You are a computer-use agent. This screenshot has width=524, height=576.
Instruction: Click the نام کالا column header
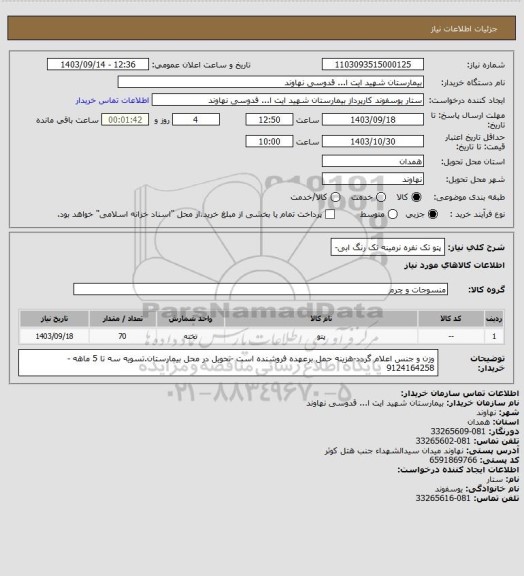[x=321, y=318]
